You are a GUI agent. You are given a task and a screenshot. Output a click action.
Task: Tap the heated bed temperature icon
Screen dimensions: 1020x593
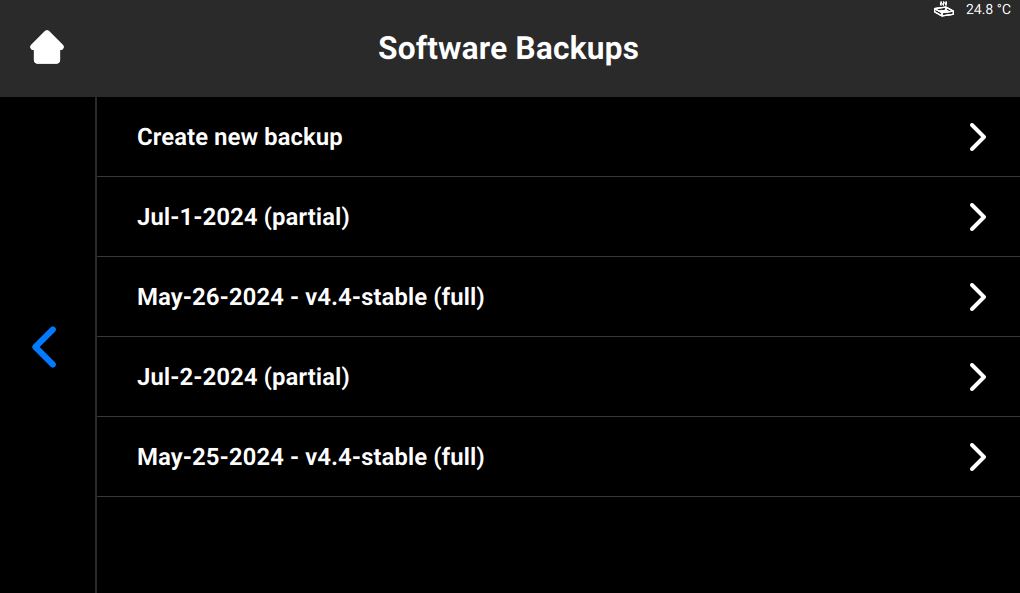(x=943, y=9)
